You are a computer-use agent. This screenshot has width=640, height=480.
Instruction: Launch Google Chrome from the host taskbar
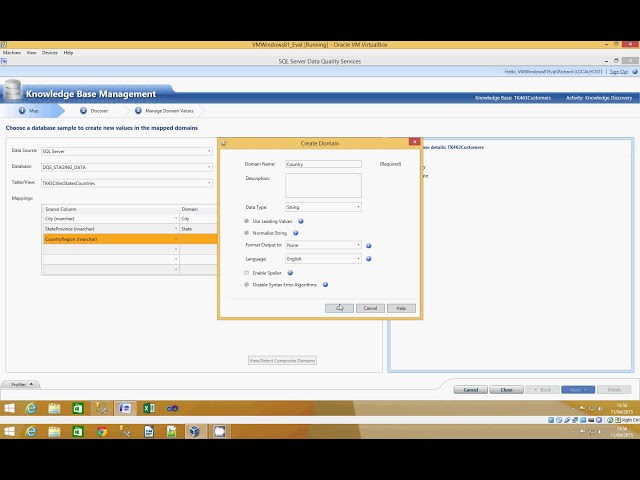[102, 431]
